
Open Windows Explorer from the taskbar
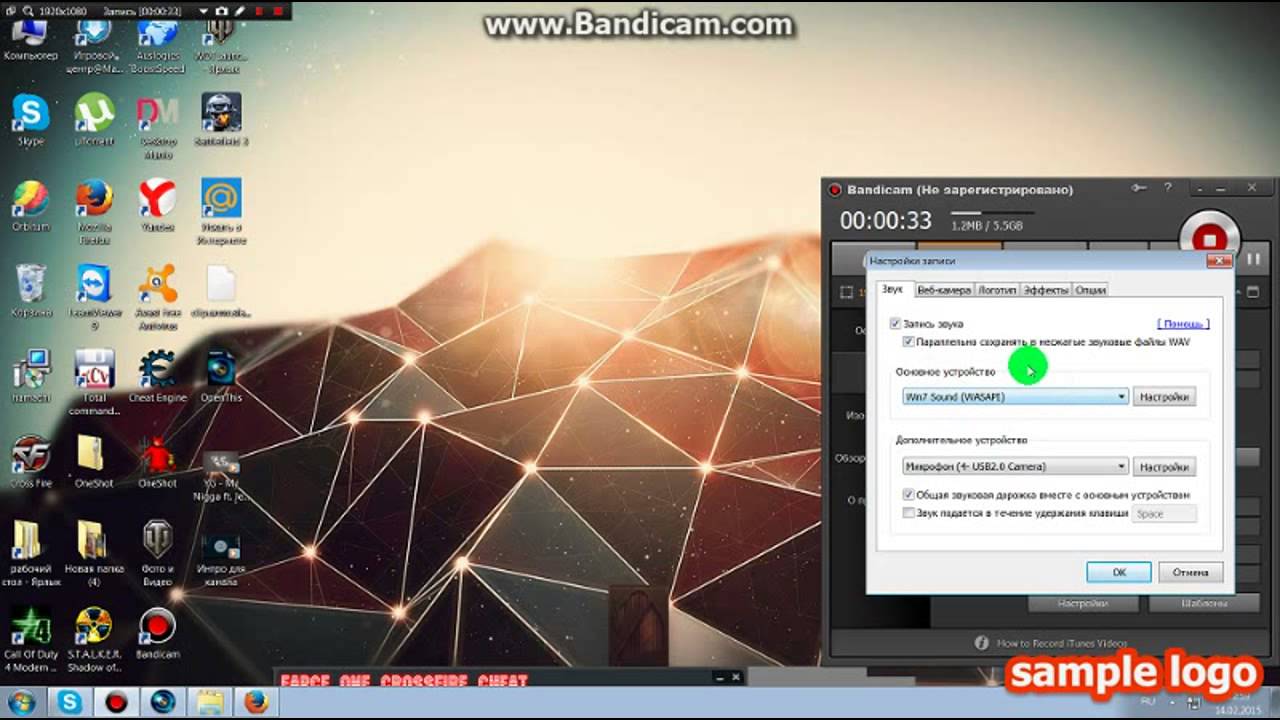pos(209,701)
